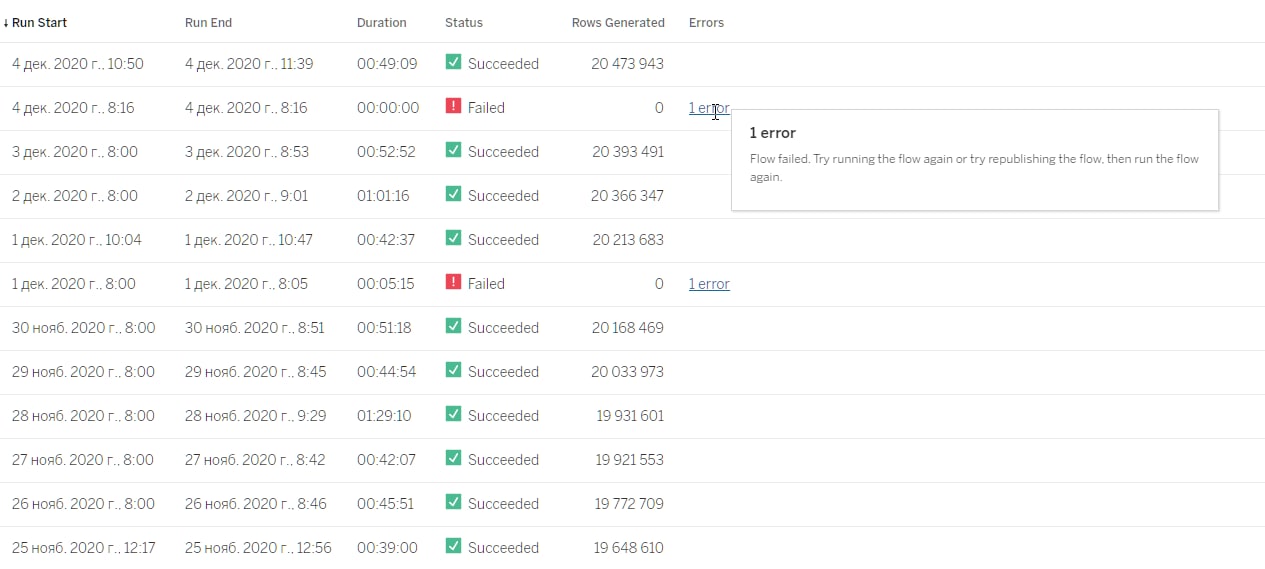Click the duration value 00:52:52
The height and width of the screenshot is (569, 1265).
[386, 152]
